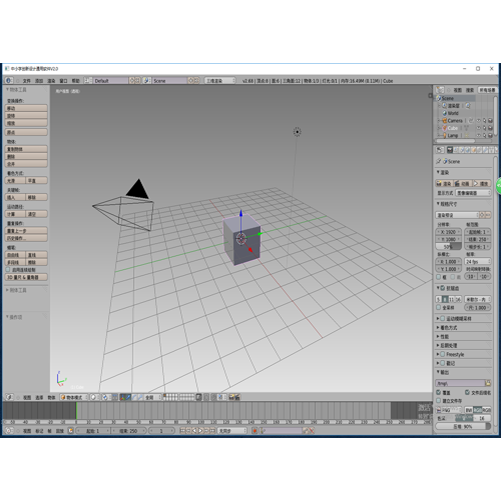Image resolution: width=501 pixels, height=501 pixels.
Task: Jump to the last frame in timeline
Action: [x=213, y=431]
